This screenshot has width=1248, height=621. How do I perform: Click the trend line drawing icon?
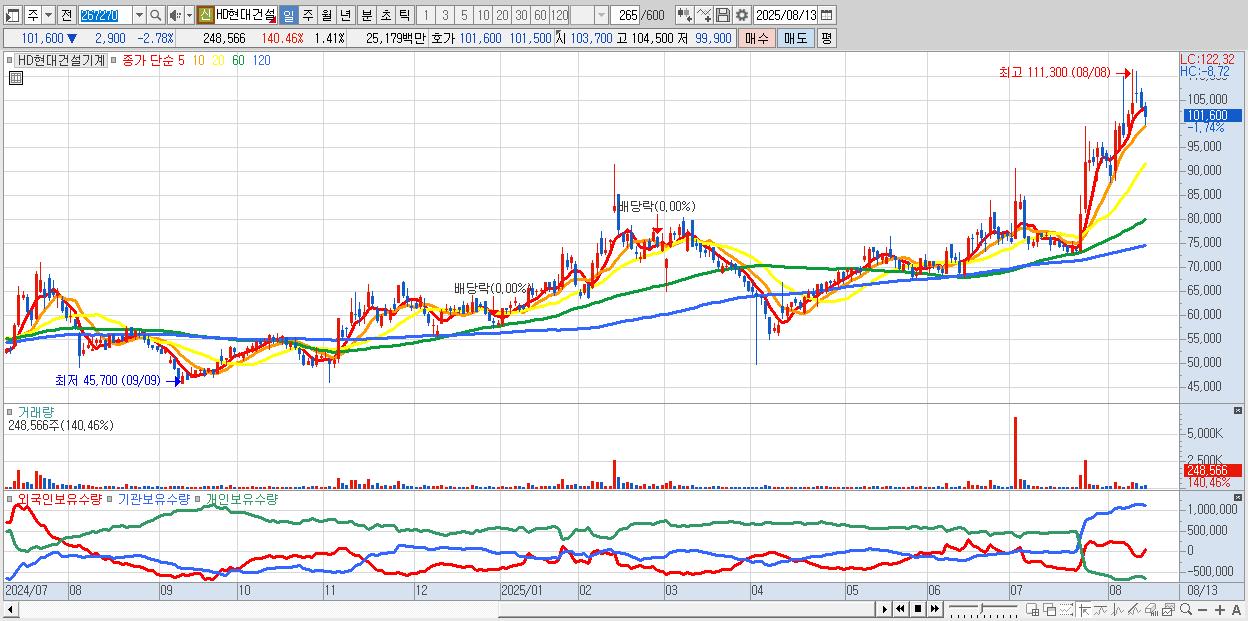(x=1100, y=610)
